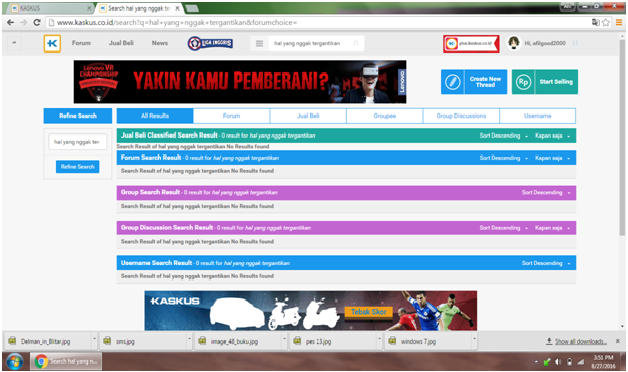Image resolution: width=628 pixels, height=372 pixels.
Task: Close the downloads bar
Action: 618,341
